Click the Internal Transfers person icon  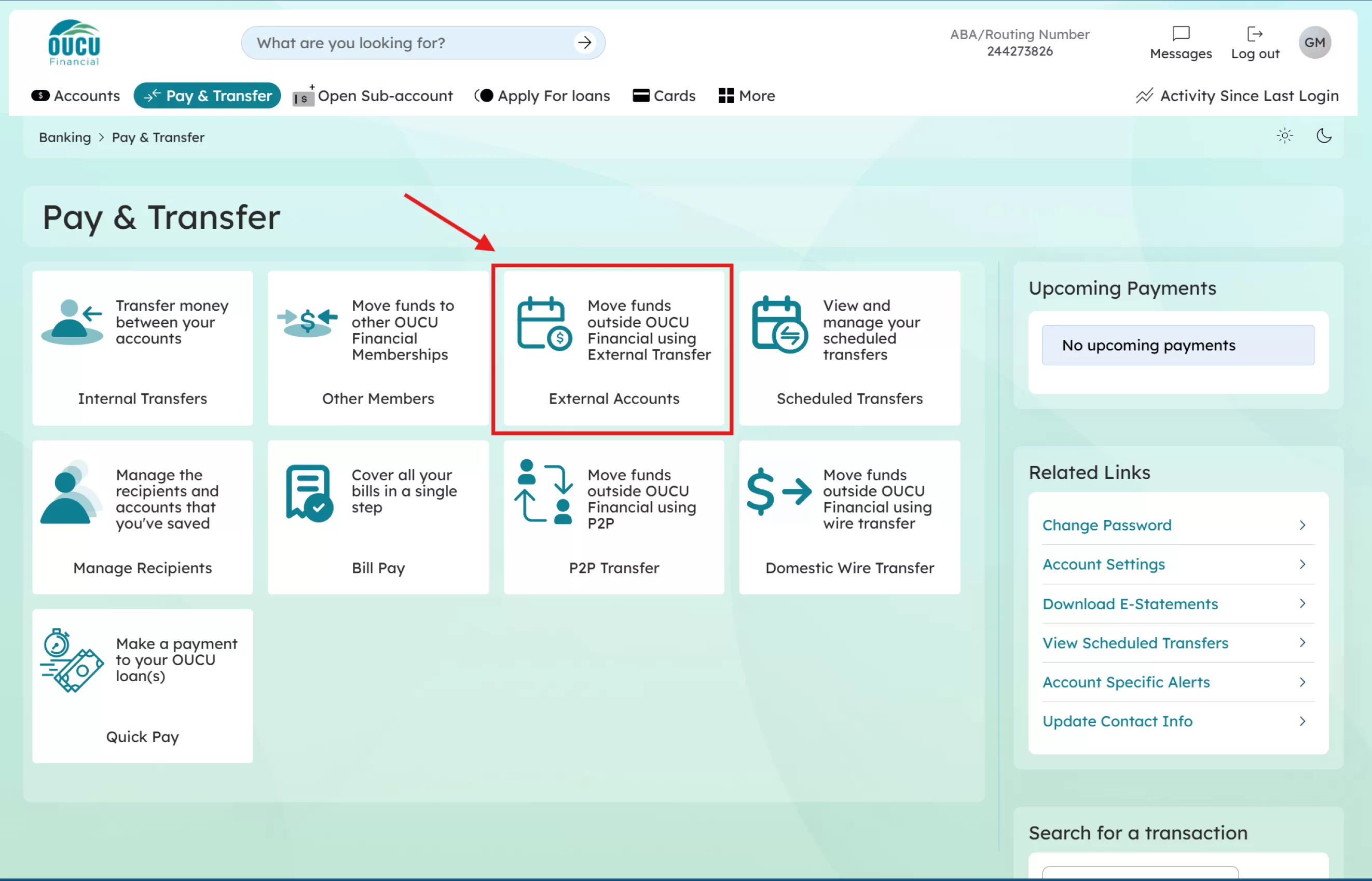pos(73,322)
